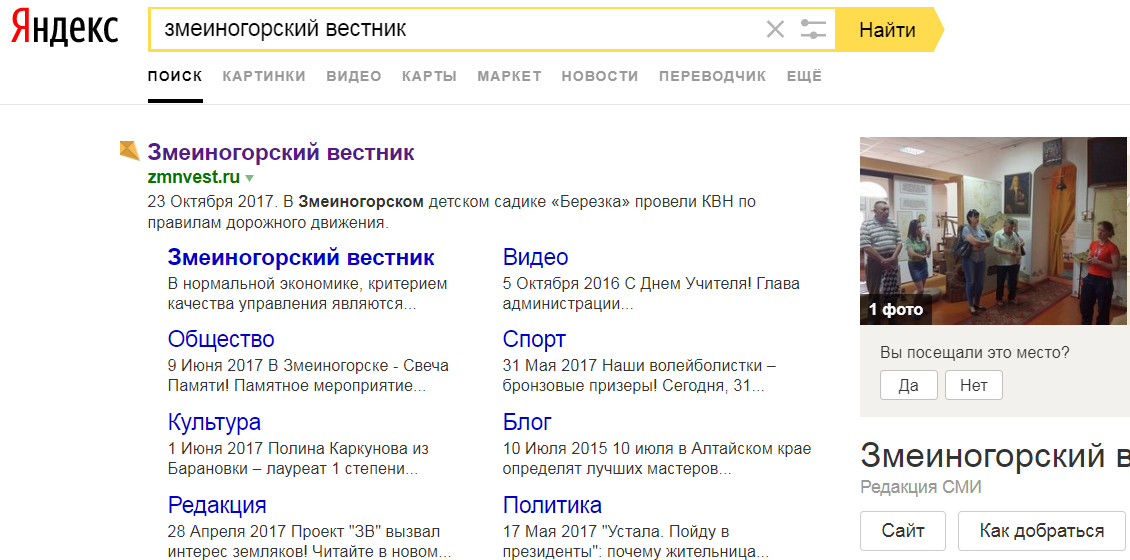Open advanced search filter settings icon

814,30
